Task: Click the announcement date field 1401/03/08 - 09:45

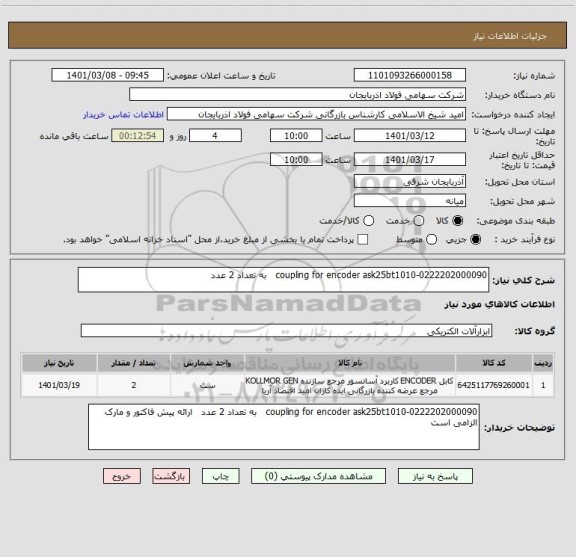Action: (x=108, y=75)
